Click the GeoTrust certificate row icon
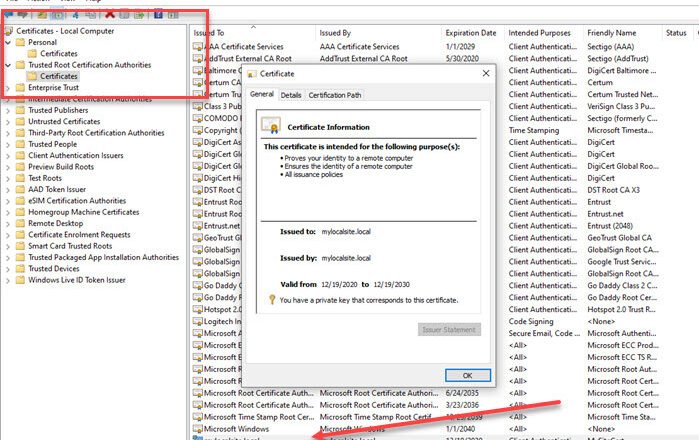 [197, 238]
